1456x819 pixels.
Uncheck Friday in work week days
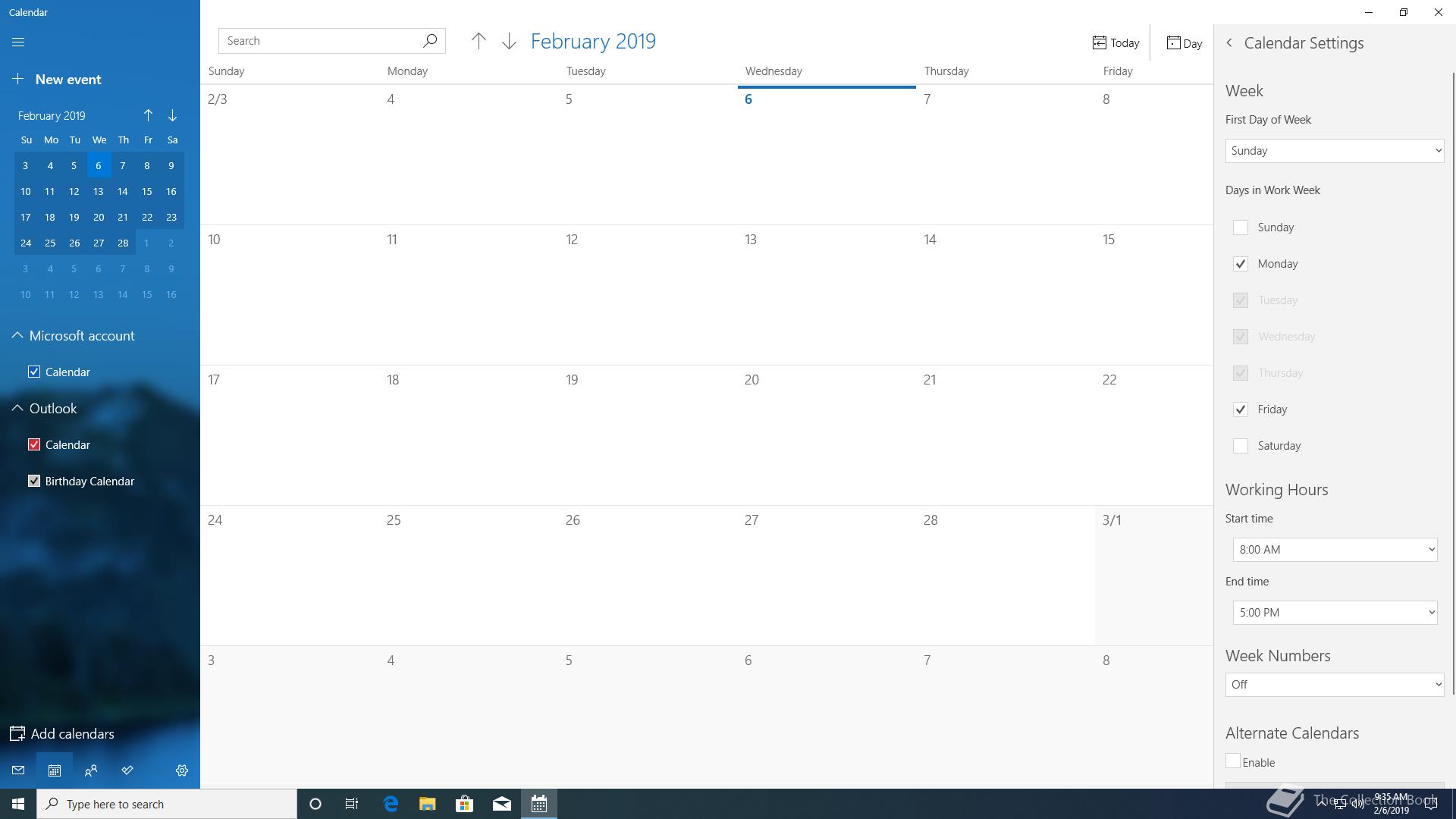coord(1241,409)
